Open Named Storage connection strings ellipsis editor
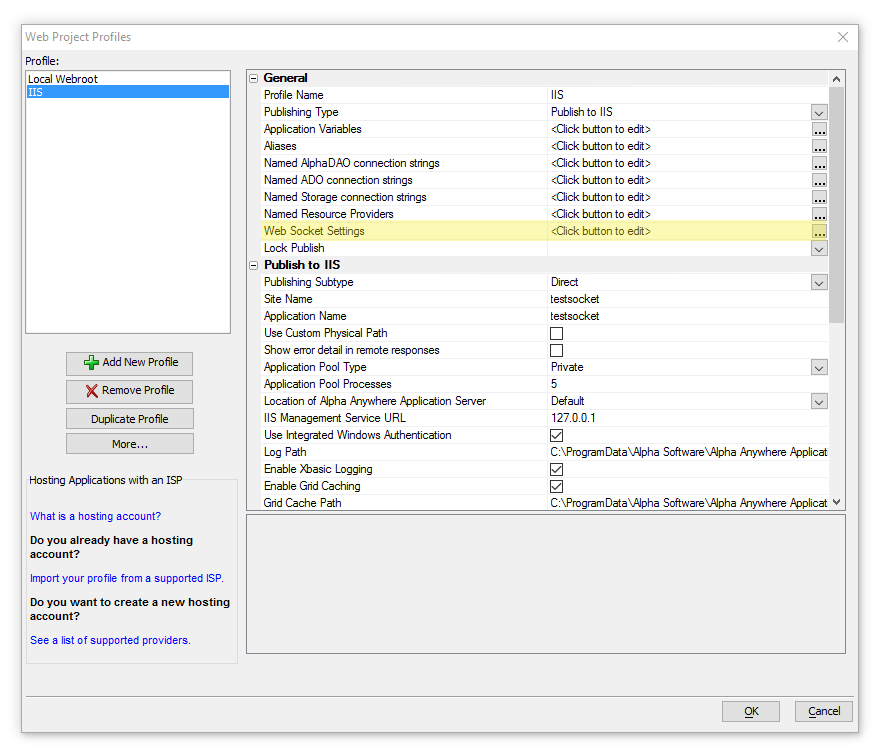 [x=819, y=198]
